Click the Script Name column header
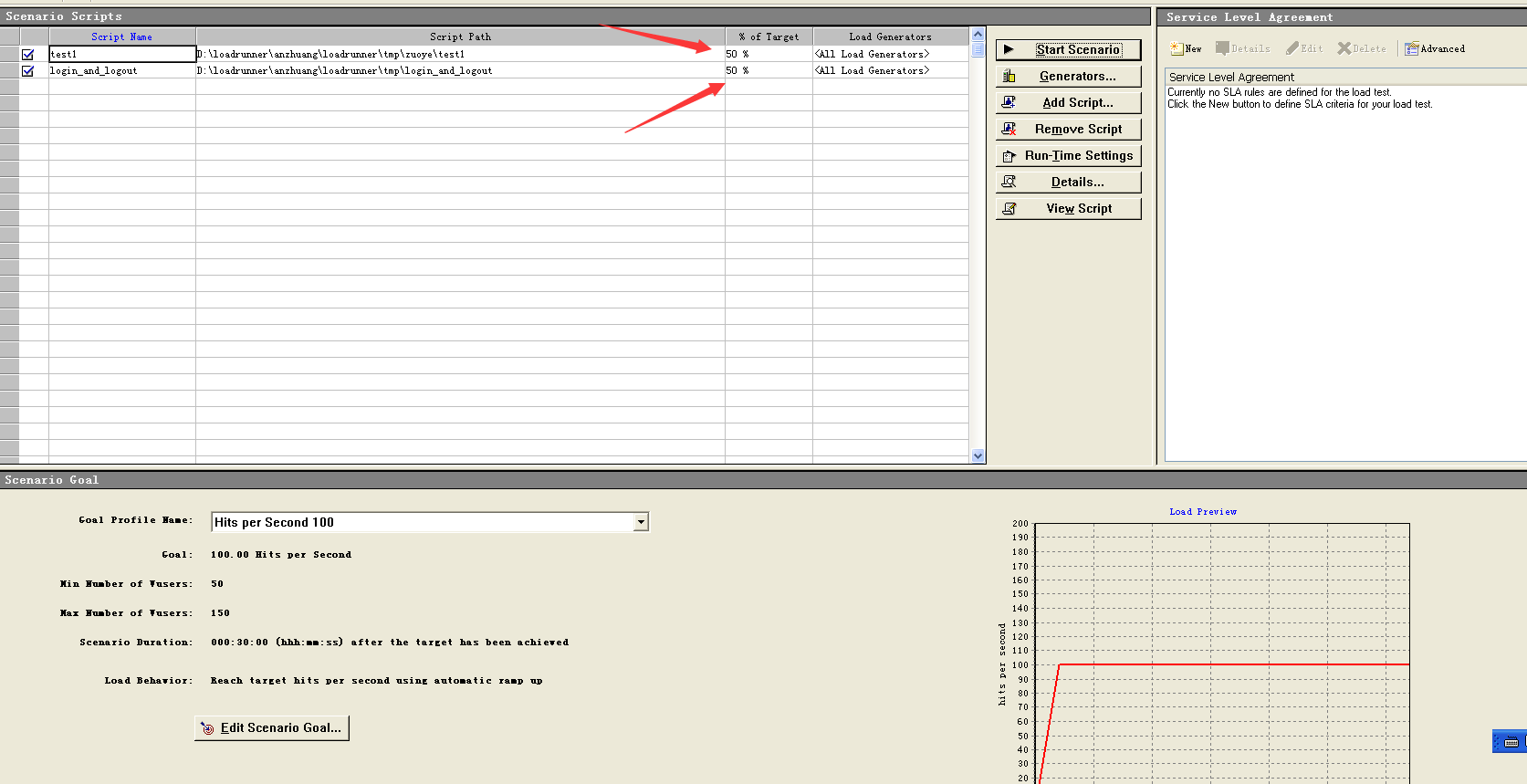1527x784 pixels. pos(121,37)
